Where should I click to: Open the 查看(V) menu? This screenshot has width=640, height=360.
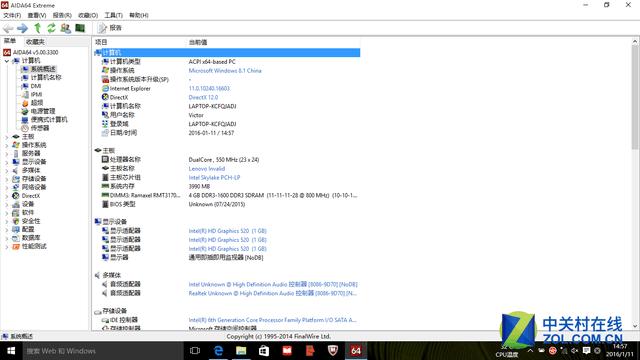[x=37, y=15]
